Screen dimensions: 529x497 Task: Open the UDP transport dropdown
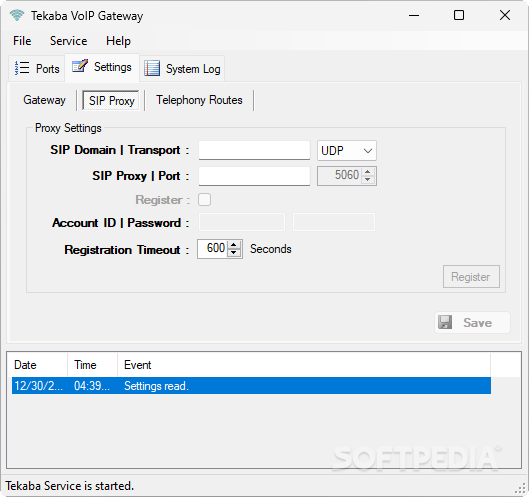[347, 150]
